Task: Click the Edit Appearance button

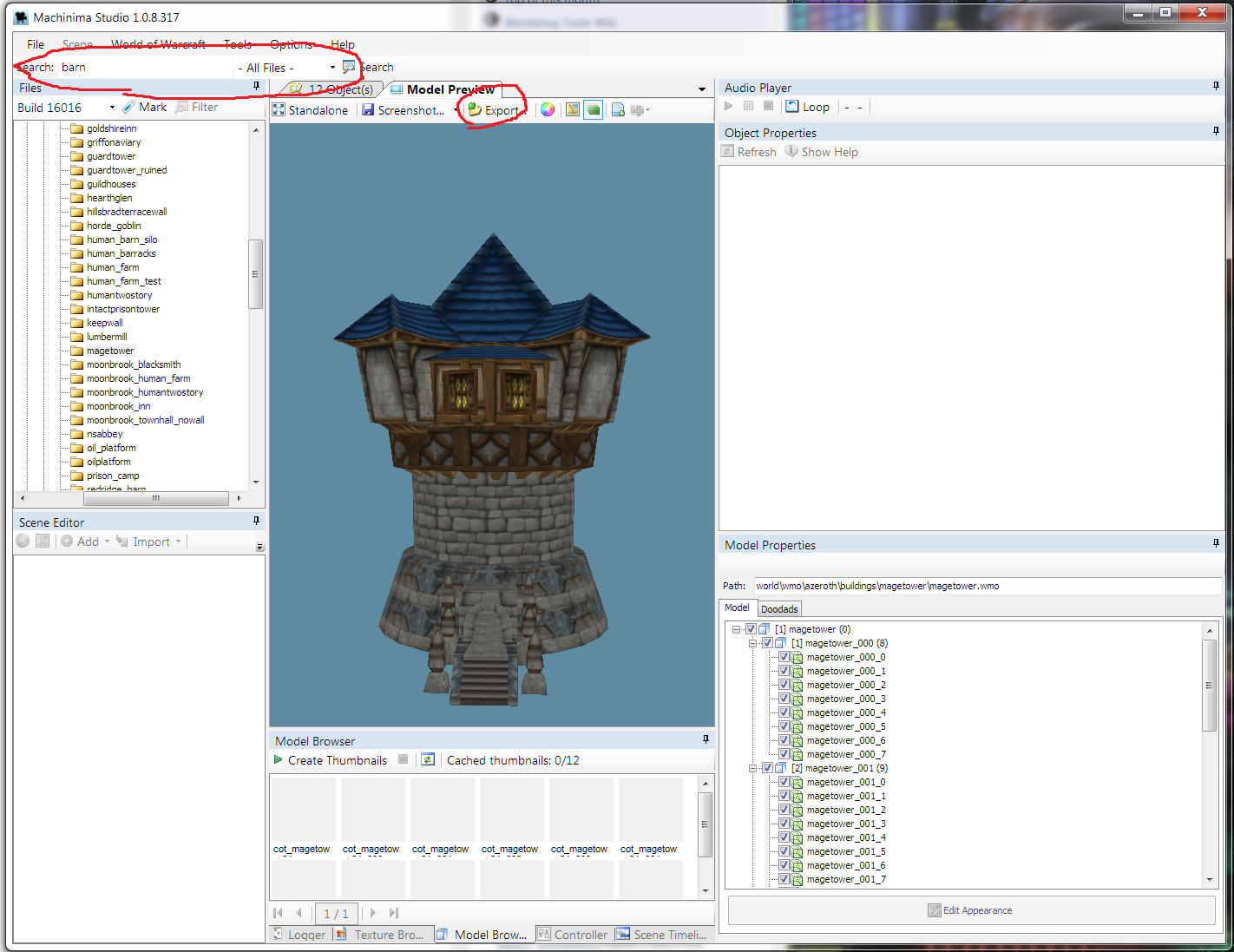Action: tap(971, 910)
